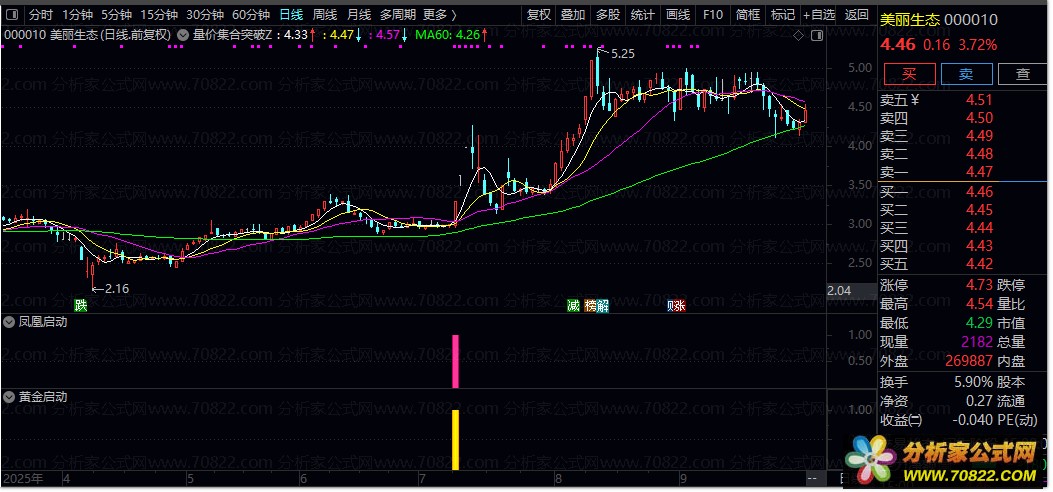Click the red 买 buy button

908,74
